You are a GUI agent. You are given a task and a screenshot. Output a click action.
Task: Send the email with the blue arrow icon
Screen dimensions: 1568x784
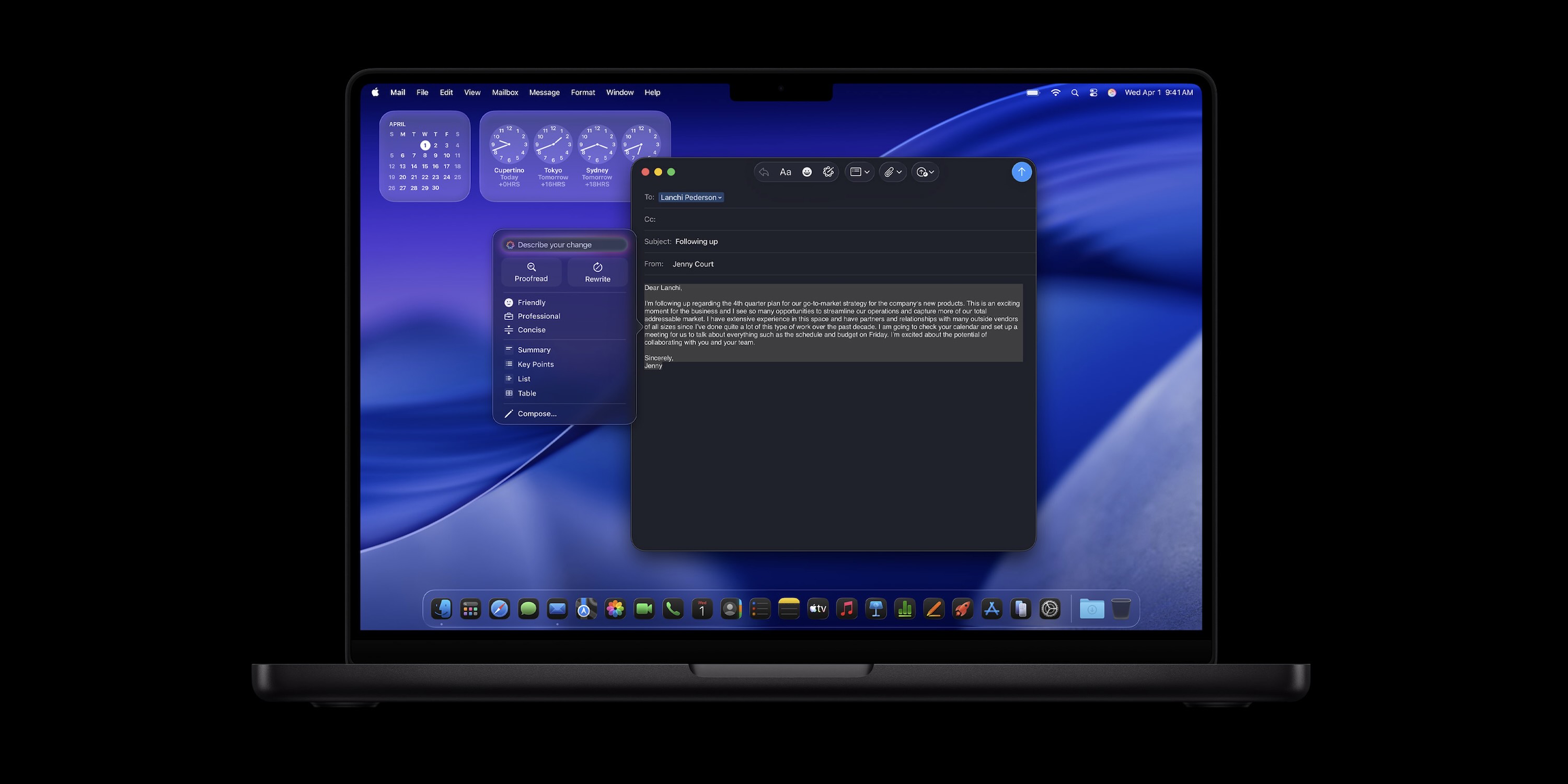(1021, 171)
